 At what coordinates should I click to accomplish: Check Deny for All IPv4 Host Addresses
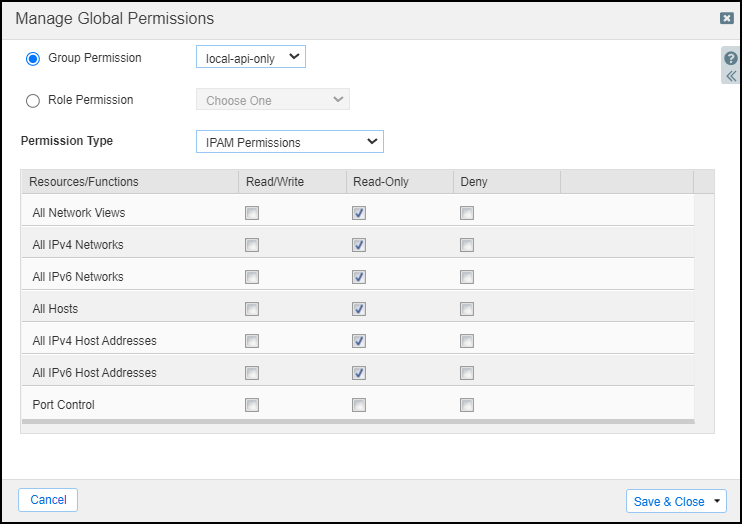(x=467, y=341)
